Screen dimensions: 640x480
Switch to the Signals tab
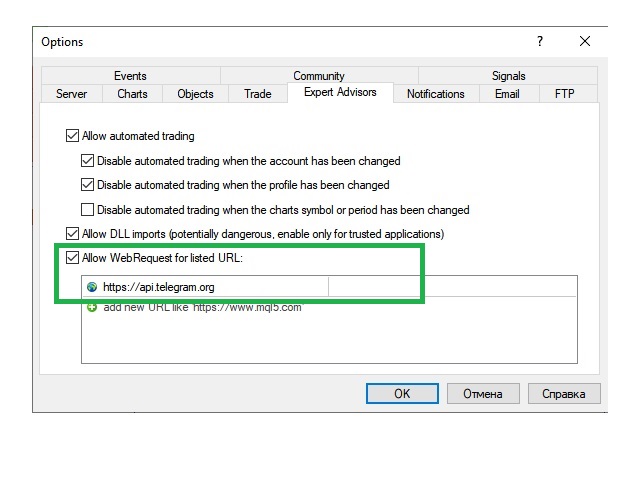pos(508,76)
